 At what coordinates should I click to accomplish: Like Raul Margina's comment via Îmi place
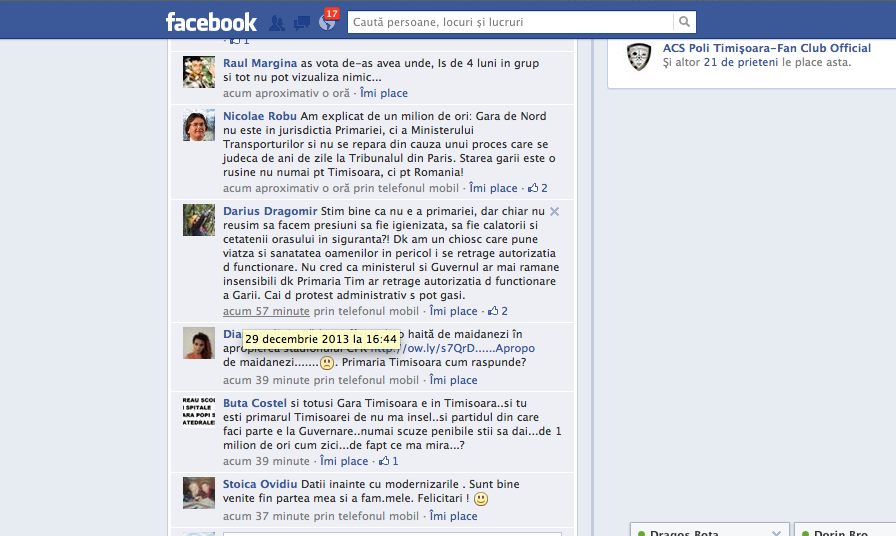384,93
